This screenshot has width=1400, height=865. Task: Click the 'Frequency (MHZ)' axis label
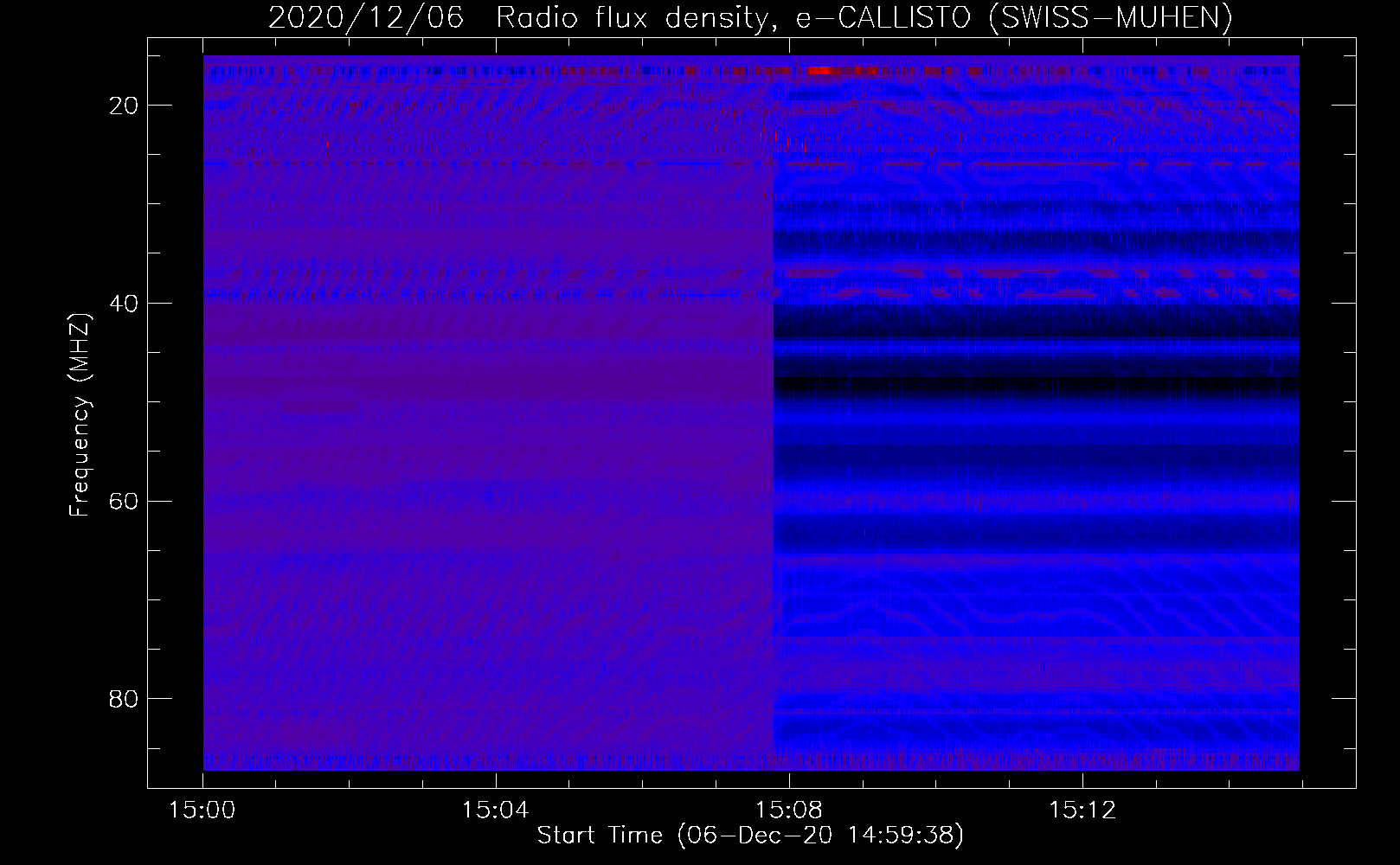point(80,415)
